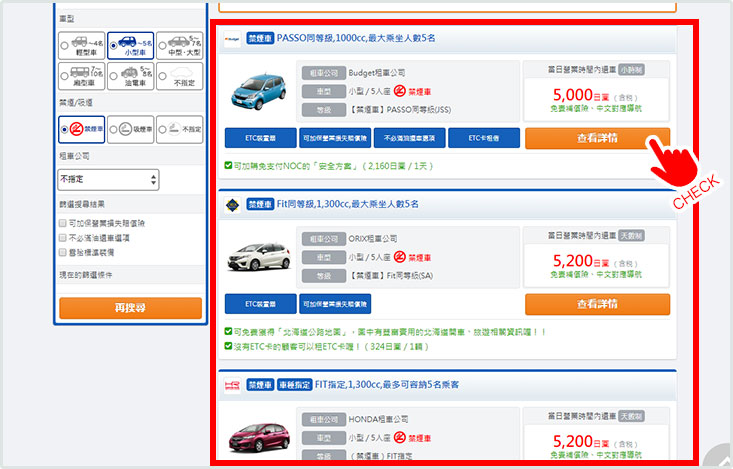Viewport: 733px width, 469px height.
Task: Click the Honda logo icon
Action: point(232,384)
